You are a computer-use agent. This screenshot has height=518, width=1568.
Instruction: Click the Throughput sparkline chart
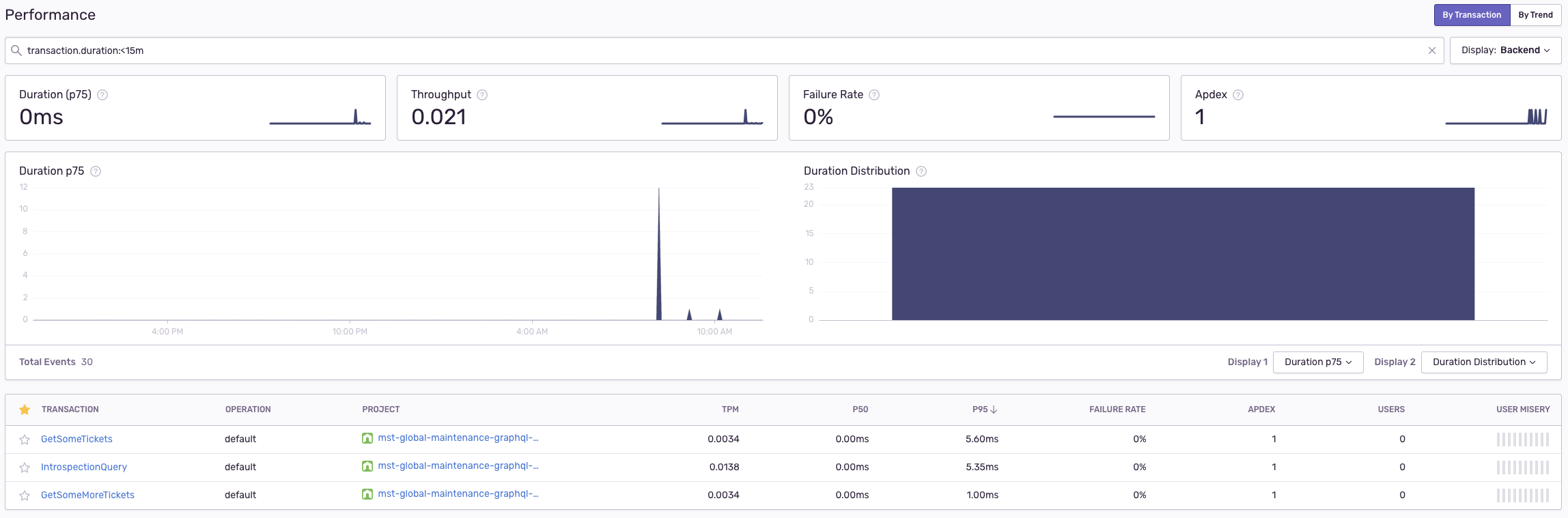click(x=712, y=117)
